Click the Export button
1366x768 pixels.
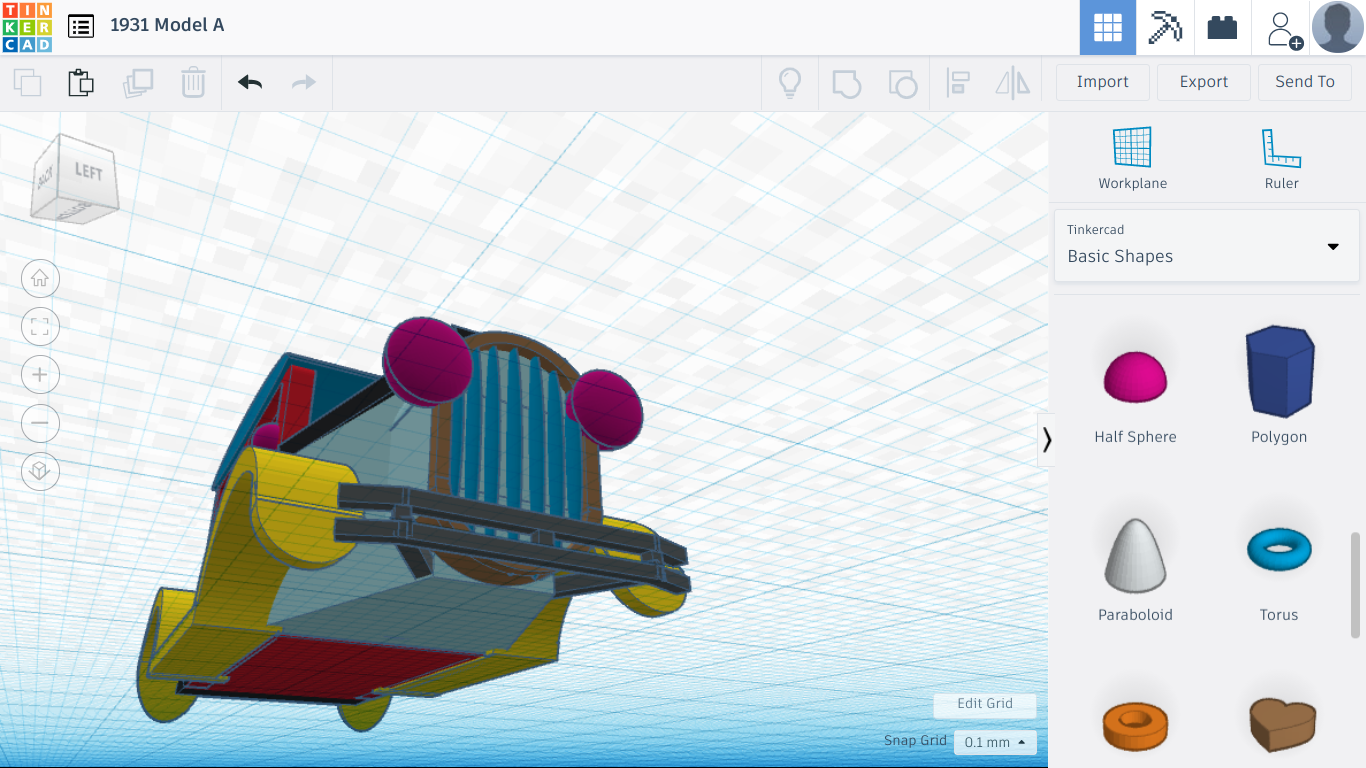coord(1203,82)
